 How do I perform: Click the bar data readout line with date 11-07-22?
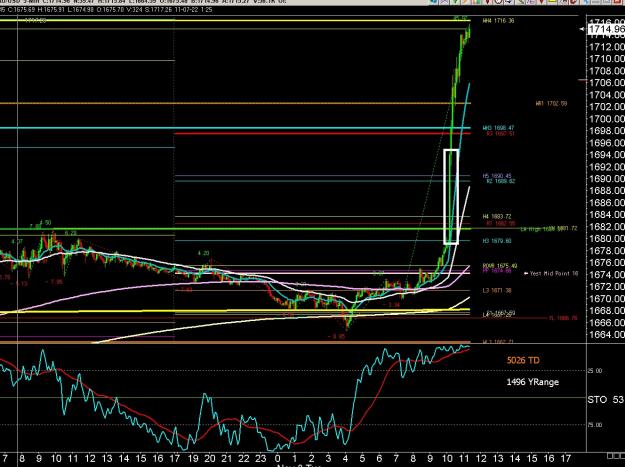tap(106, 9)
